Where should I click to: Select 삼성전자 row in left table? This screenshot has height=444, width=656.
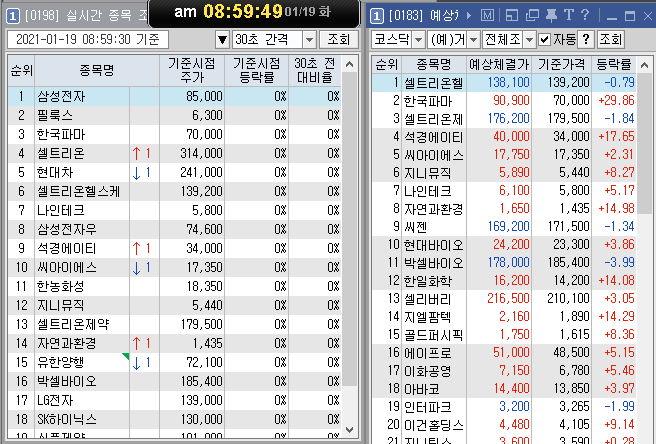[x=174, y=97]
